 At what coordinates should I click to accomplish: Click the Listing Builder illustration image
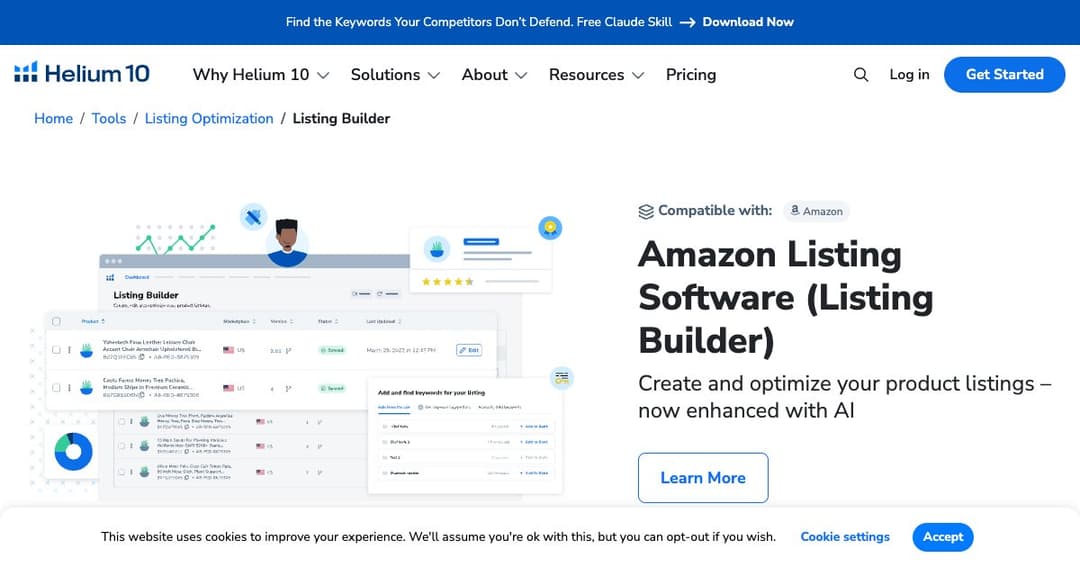click(303, 351)
